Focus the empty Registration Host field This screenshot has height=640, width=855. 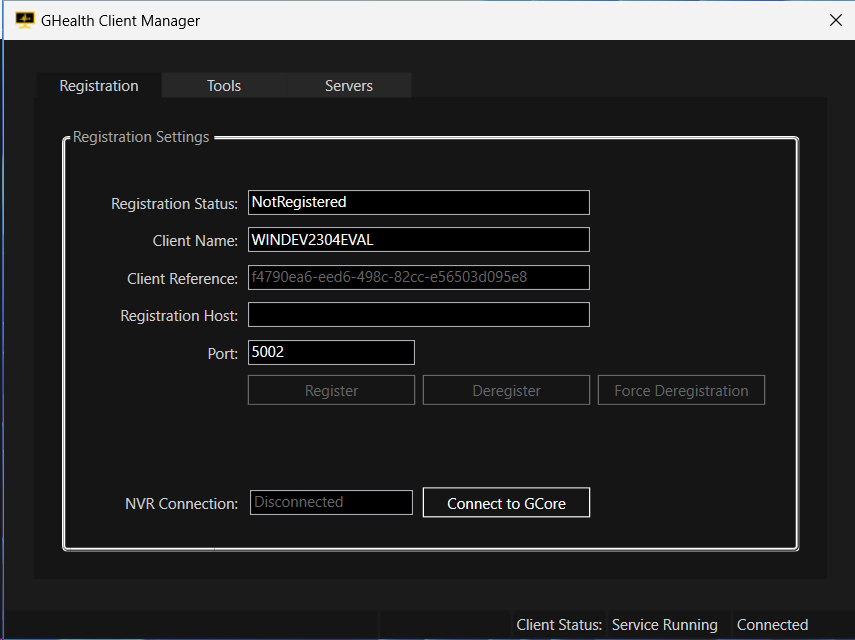[418, 315]
